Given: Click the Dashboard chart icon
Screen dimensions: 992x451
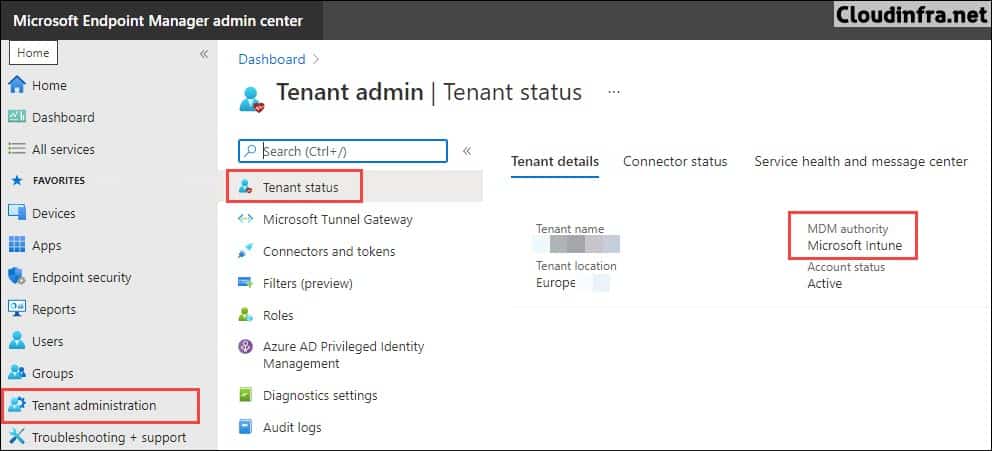Looking at the screenshot, I should tap(17, 117).
